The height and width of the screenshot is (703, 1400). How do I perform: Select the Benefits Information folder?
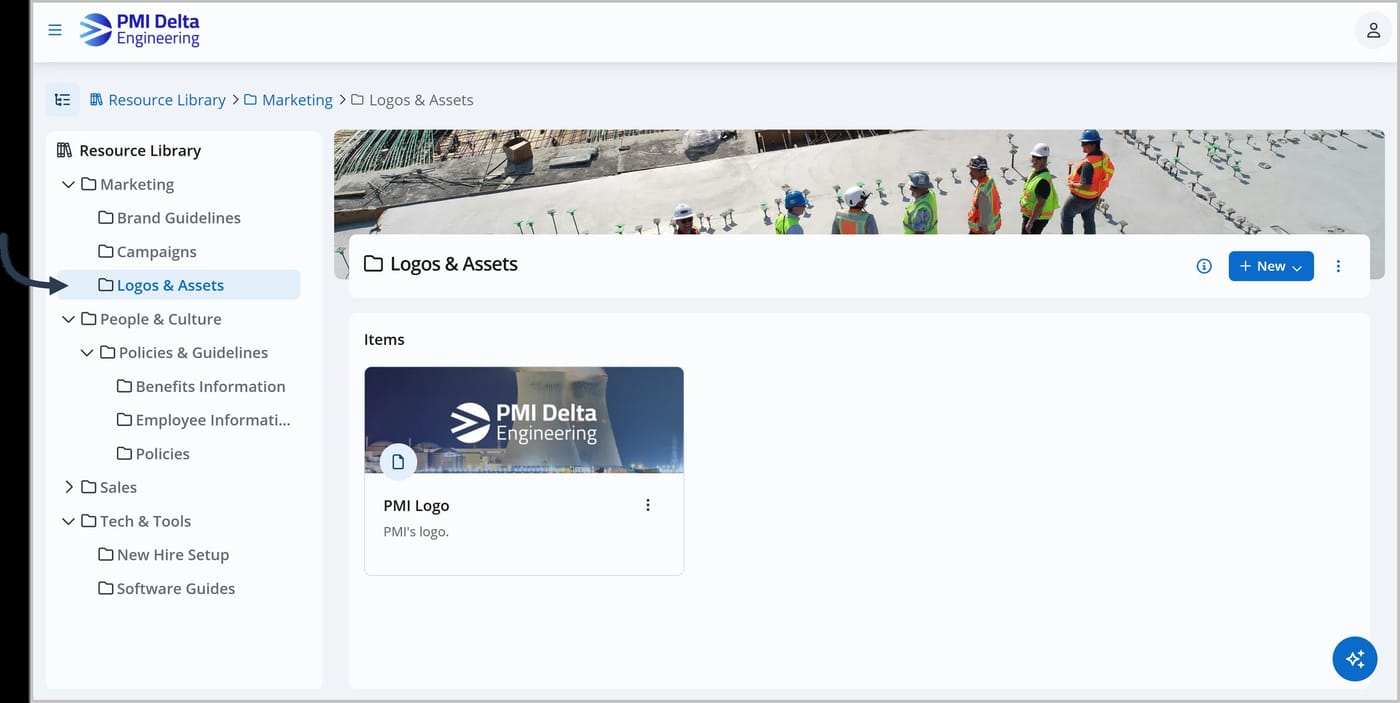click(x=201, y=386)
